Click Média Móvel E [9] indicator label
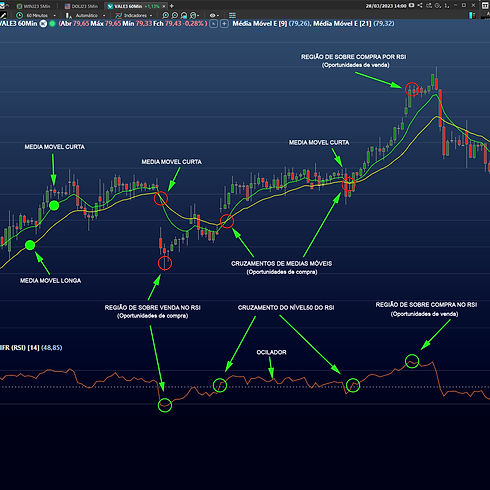The height and width of the screenshot is (490, 490). (x=260, y=23)
